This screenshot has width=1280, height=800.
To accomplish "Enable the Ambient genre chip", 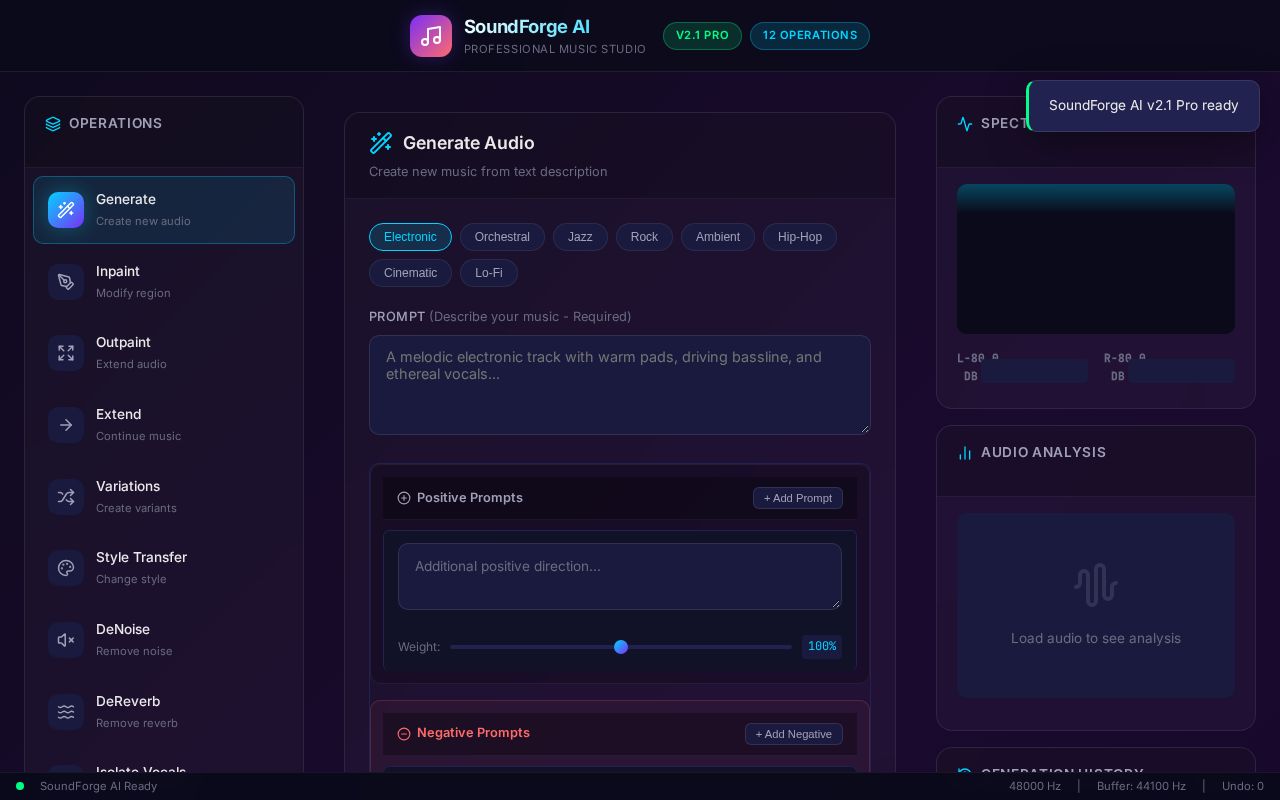I will pos(718,237).
